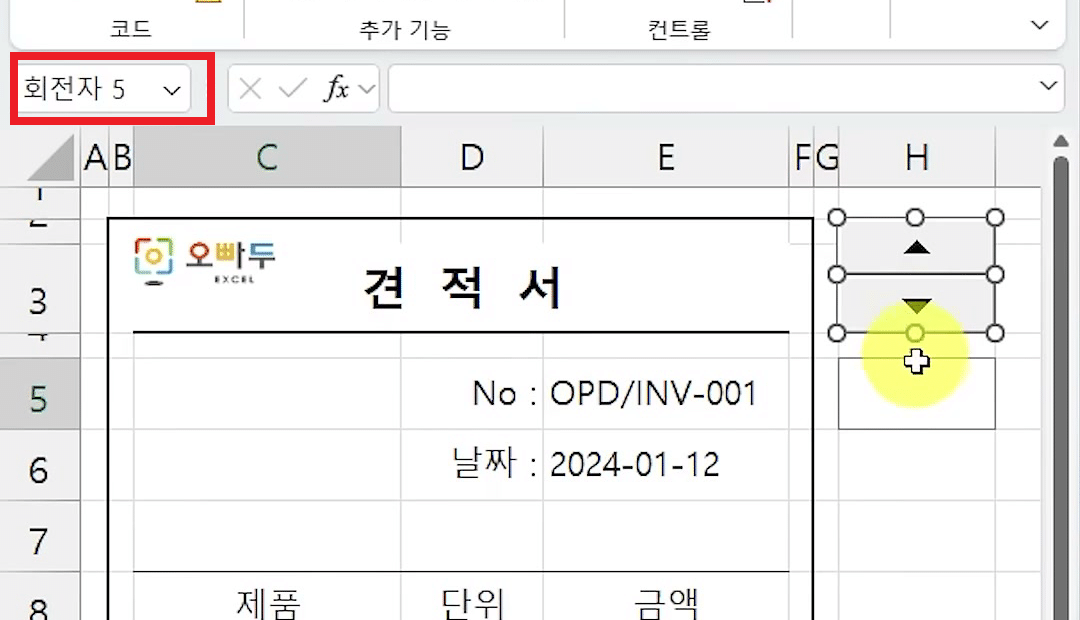Open the Name Box dropdown arrow

[x=172, y=90]
